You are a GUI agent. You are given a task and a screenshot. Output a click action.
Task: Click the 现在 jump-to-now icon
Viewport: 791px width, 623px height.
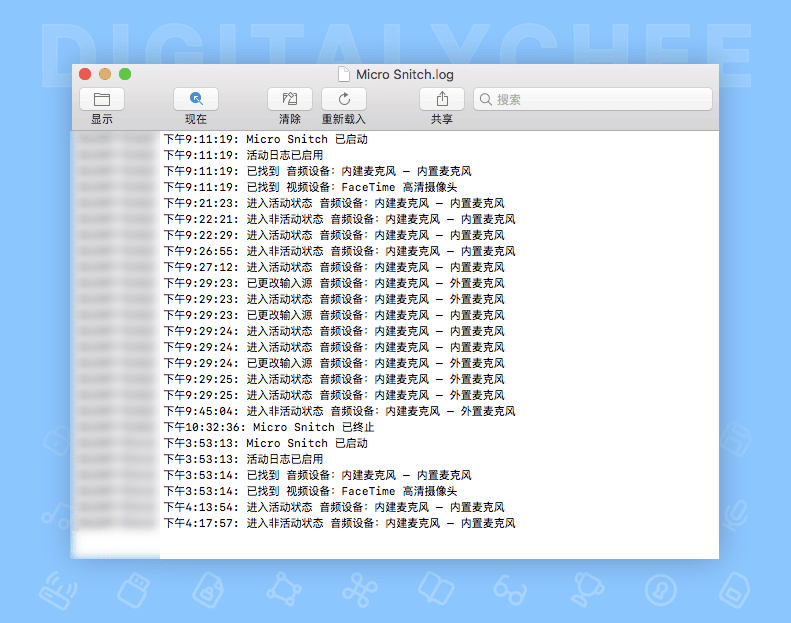[196, 99]
